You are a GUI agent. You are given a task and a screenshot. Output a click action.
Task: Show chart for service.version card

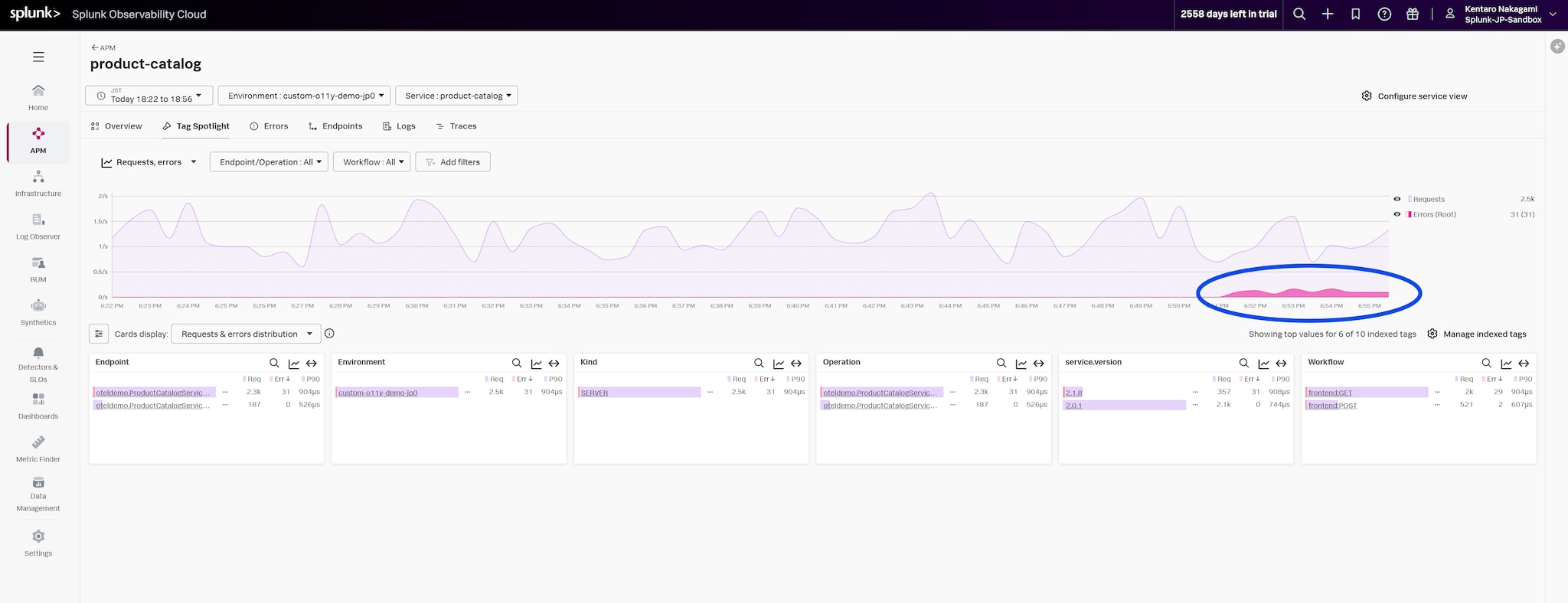(x=1263, y=363)
